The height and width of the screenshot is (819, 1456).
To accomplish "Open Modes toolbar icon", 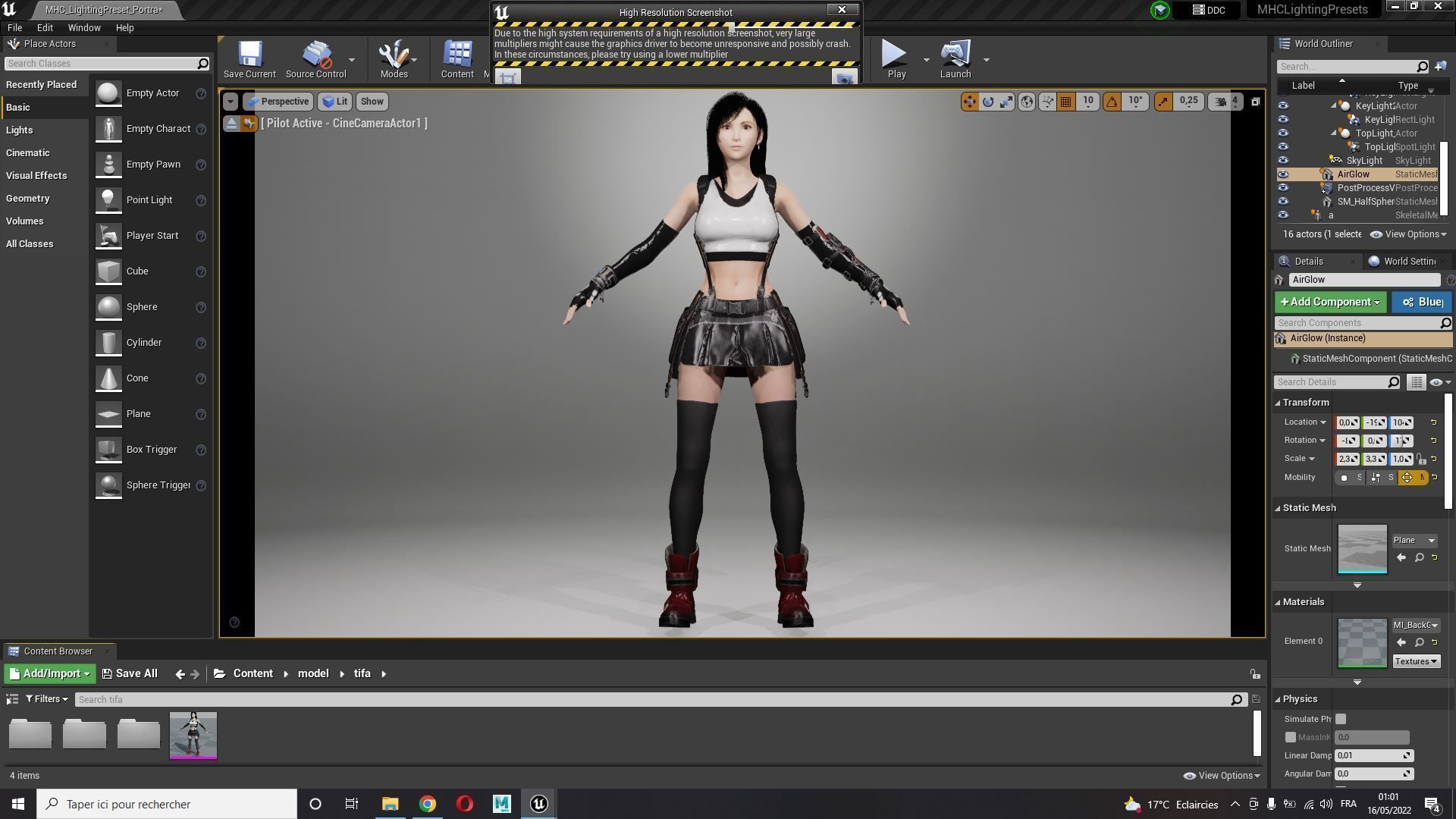I will pos(394,60).
